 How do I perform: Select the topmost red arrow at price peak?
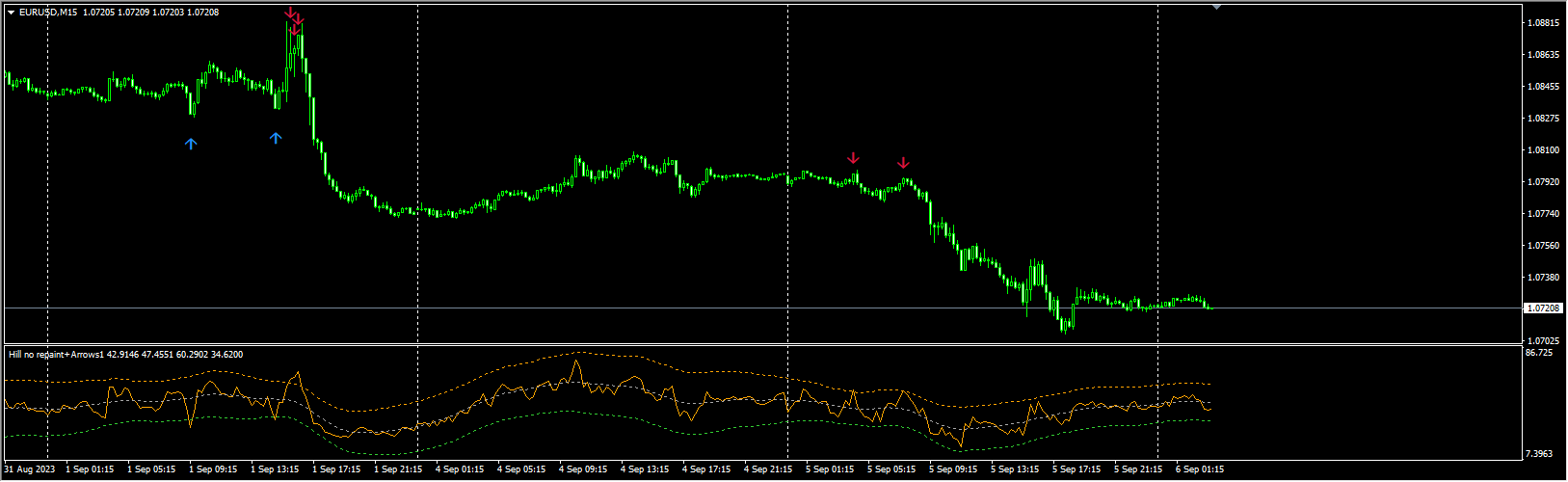point(290,13)
